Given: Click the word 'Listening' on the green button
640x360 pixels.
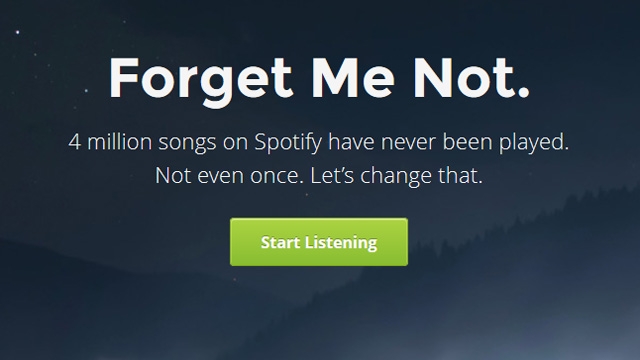Looking at the screenshot, I should [341, 243].
